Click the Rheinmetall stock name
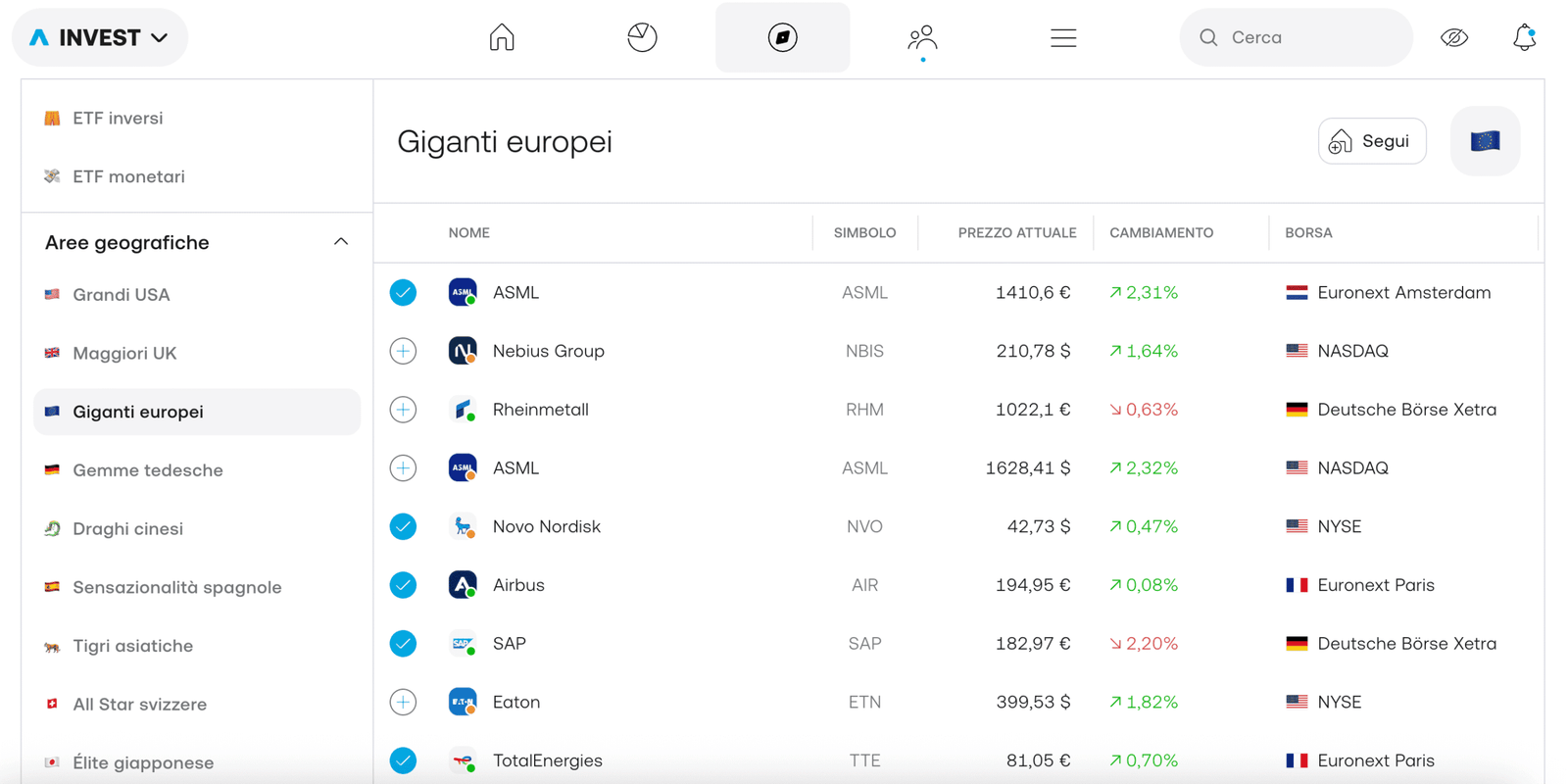Viewport: 1568px width, 784px height. pos(541,410)
